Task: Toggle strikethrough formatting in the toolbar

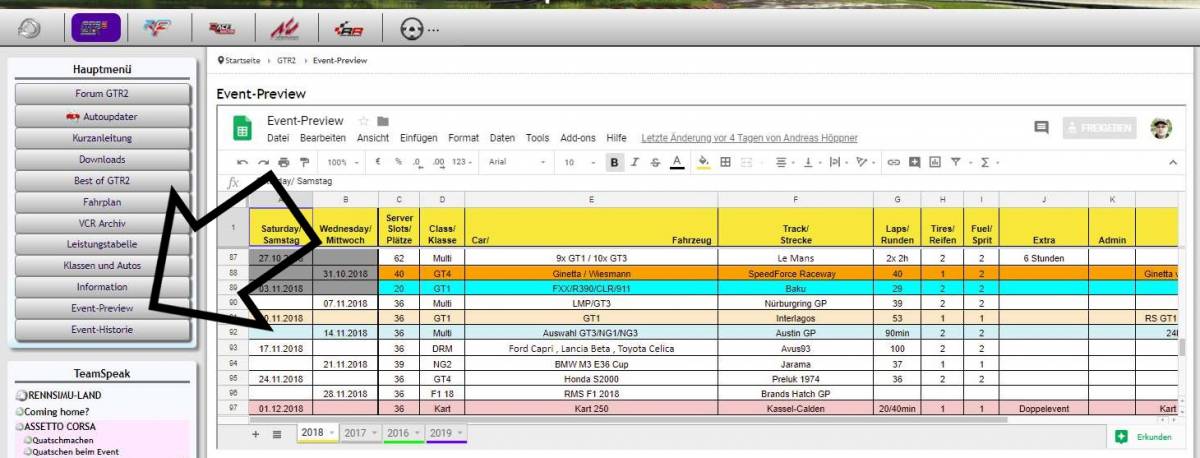Action: (655, 162)
